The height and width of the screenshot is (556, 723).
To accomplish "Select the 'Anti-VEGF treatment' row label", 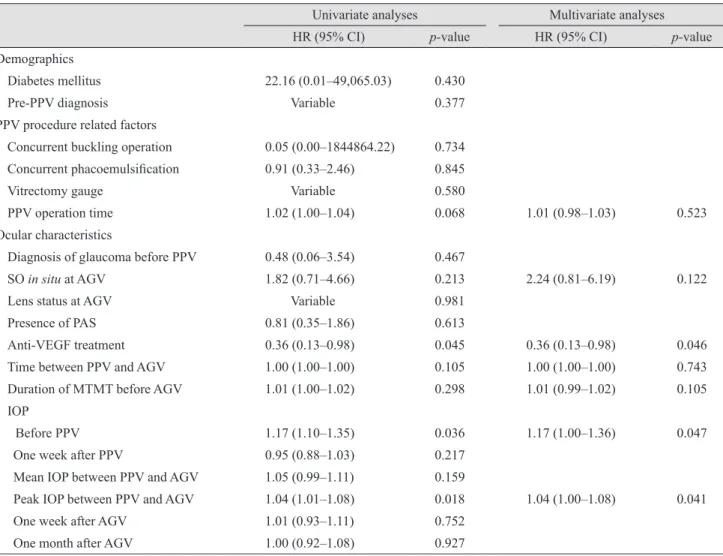I will [66, 345].
